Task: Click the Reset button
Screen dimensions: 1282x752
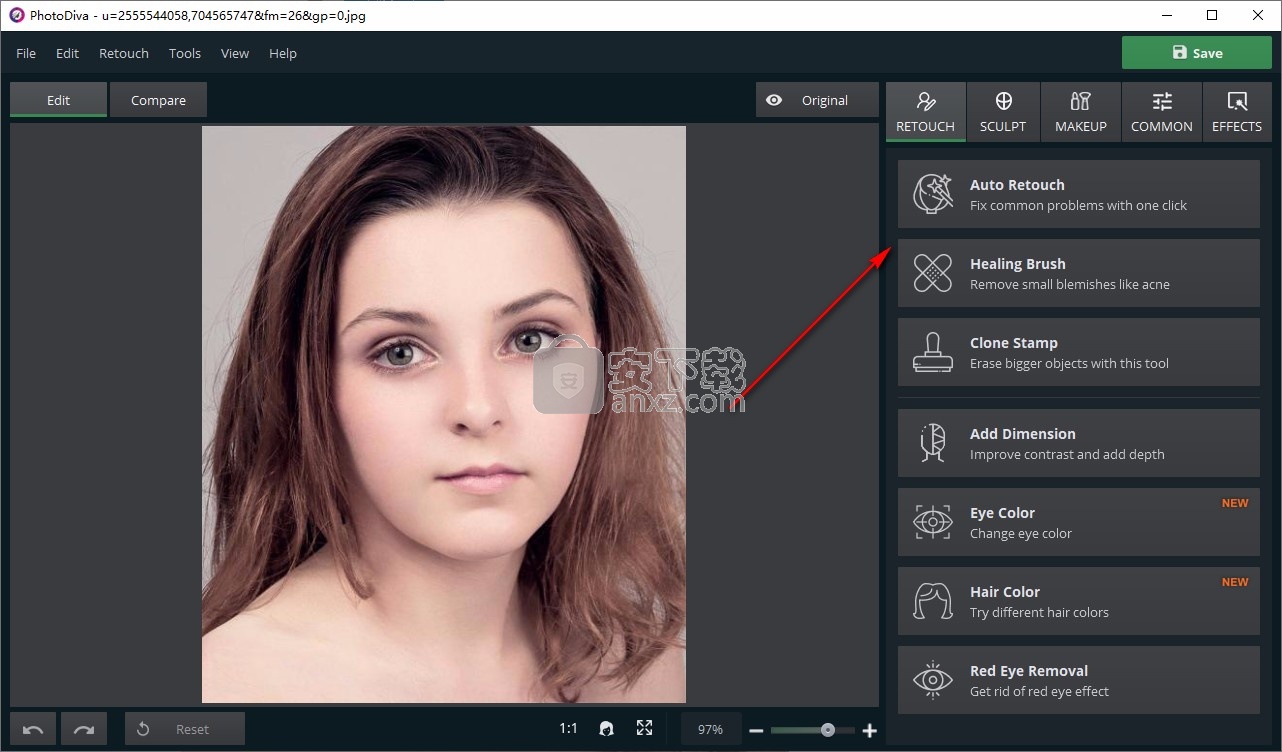Action: tap(184, 730)
